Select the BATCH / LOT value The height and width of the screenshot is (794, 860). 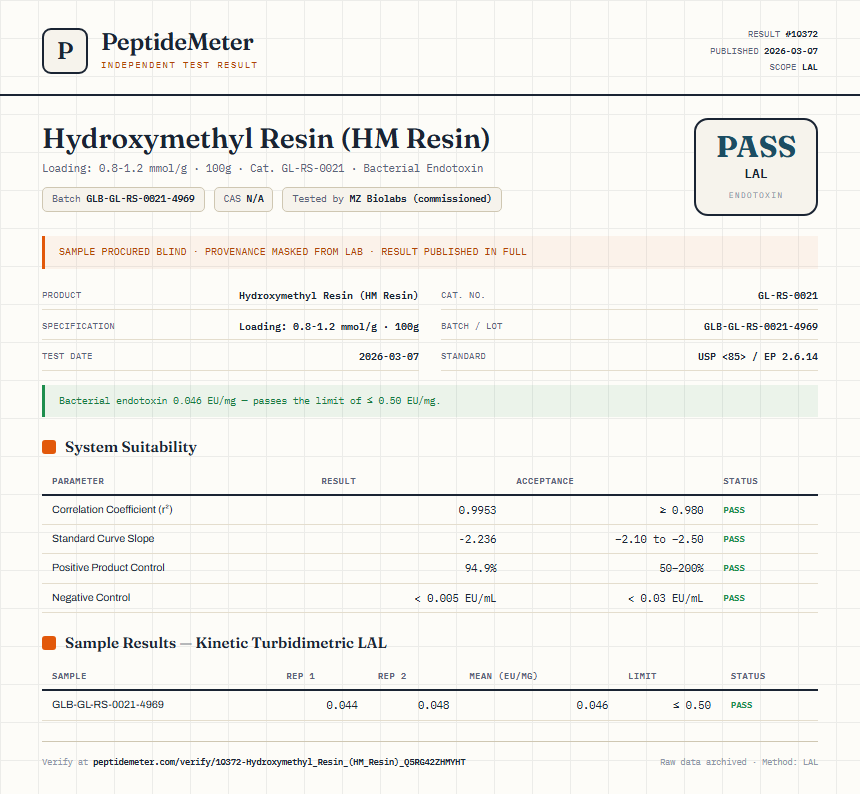[761, 327]
